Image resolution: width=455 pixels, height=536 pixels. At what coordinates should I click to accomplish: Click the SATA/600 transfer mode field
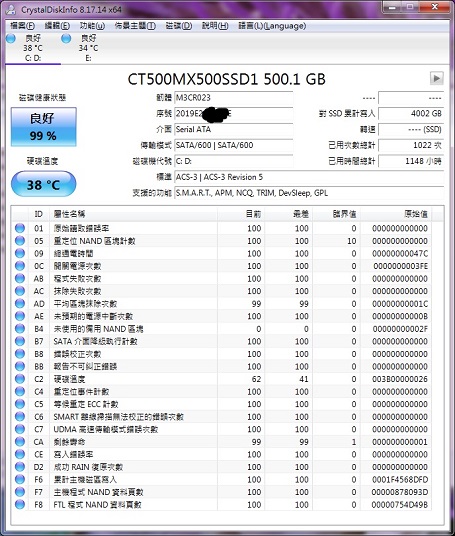[x=233, y=145]
